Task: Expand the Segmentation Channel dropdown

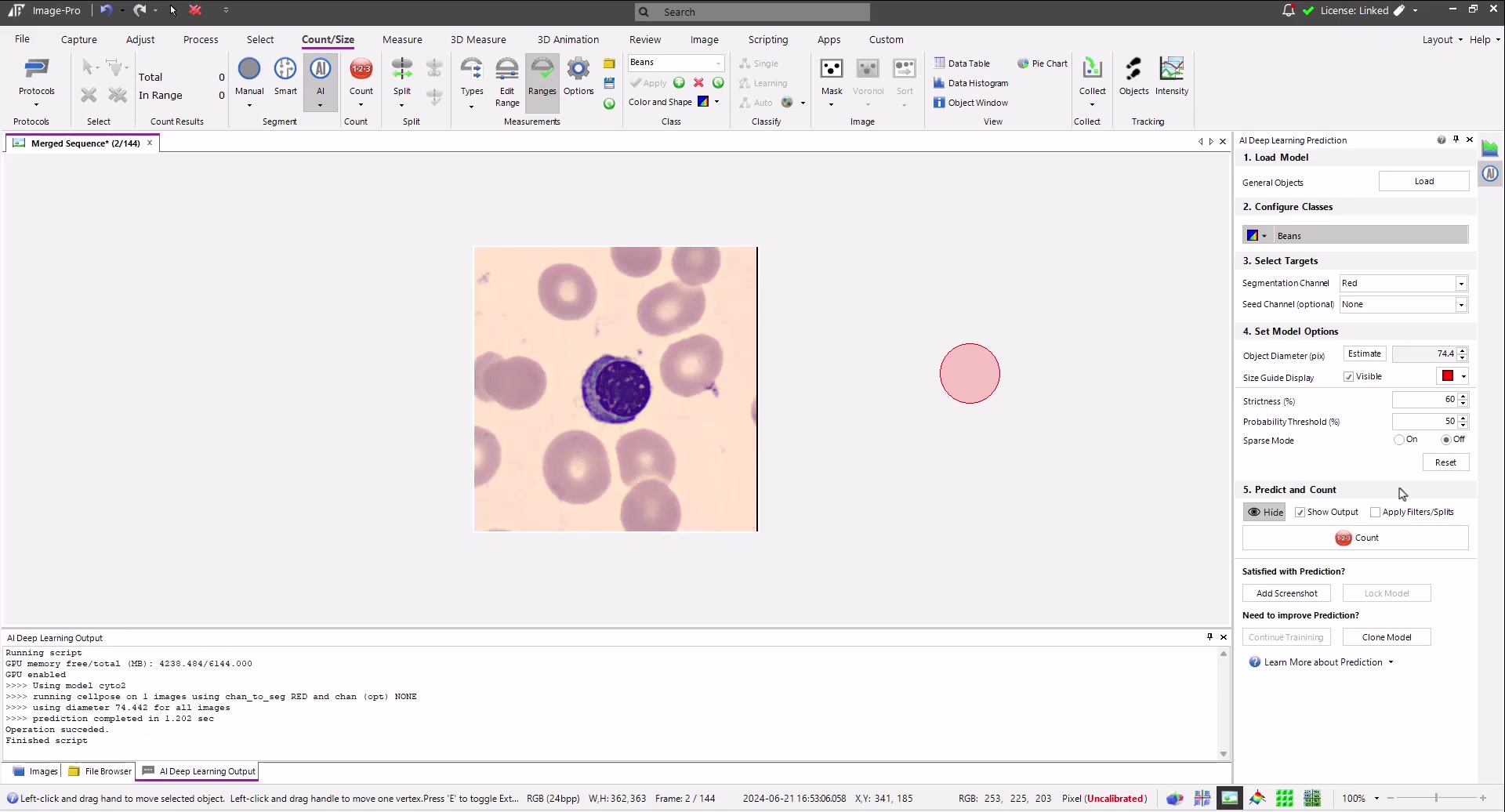Action: (x=1461, y=284)
